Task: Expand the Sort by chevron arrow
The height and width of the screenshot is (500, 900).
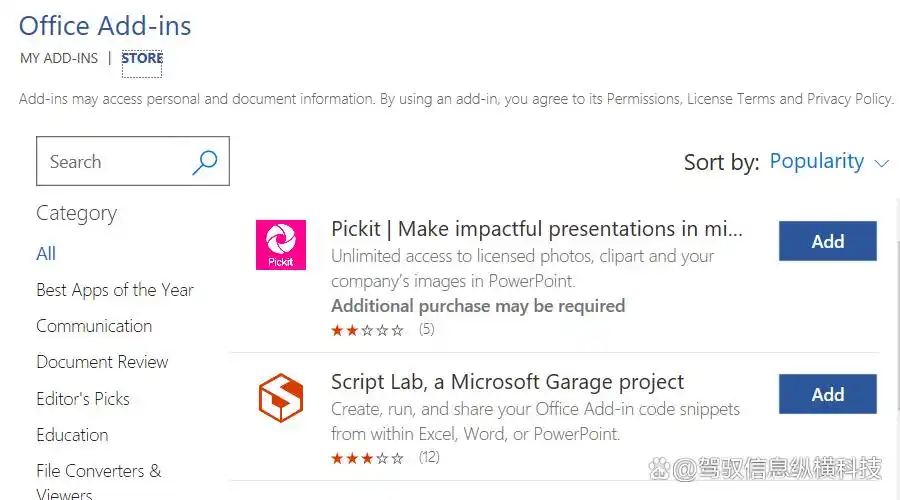Action: (x=881, y=164)
